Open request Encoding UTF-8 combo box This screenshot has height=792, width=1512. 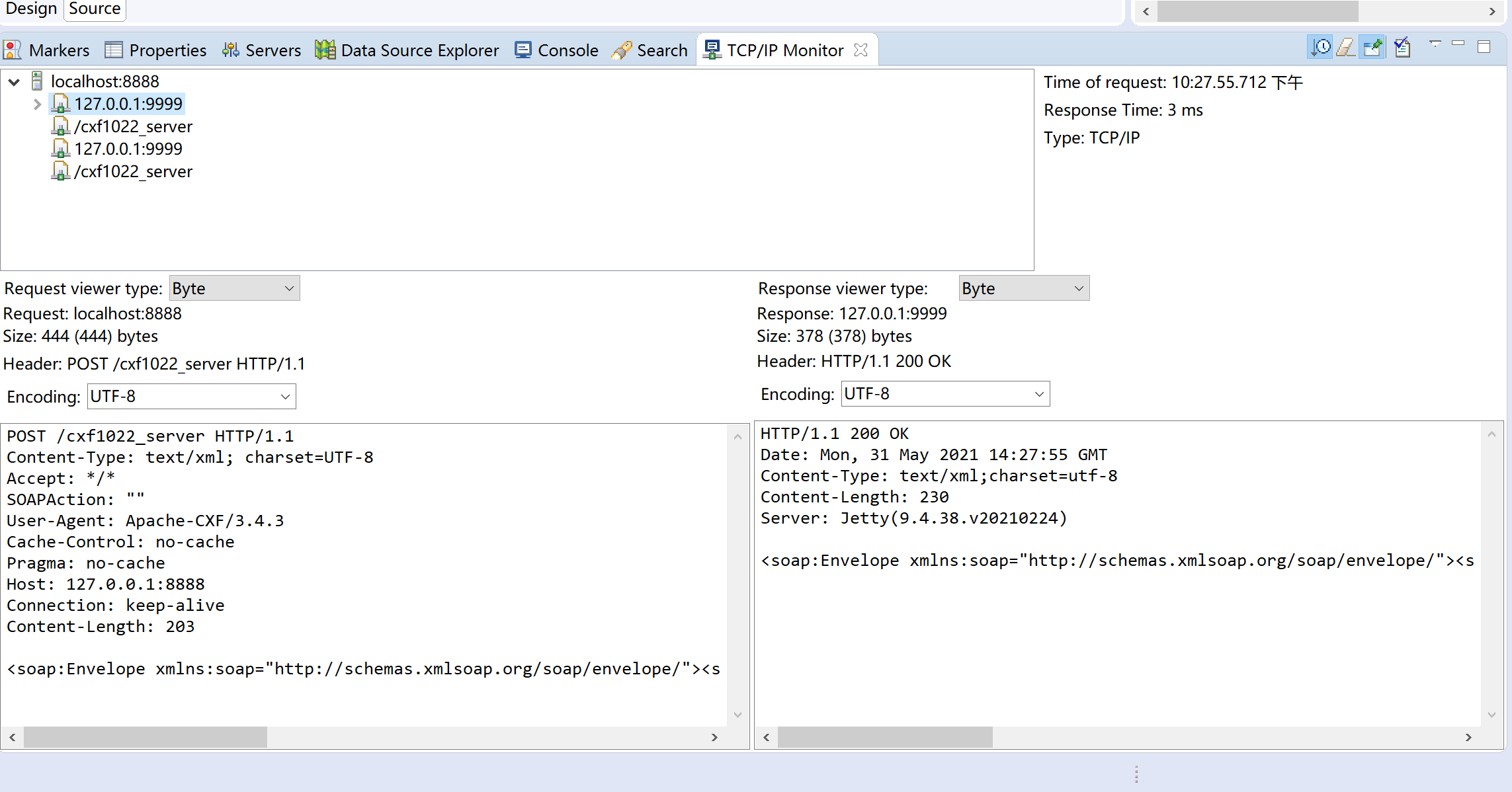point(191,397)
